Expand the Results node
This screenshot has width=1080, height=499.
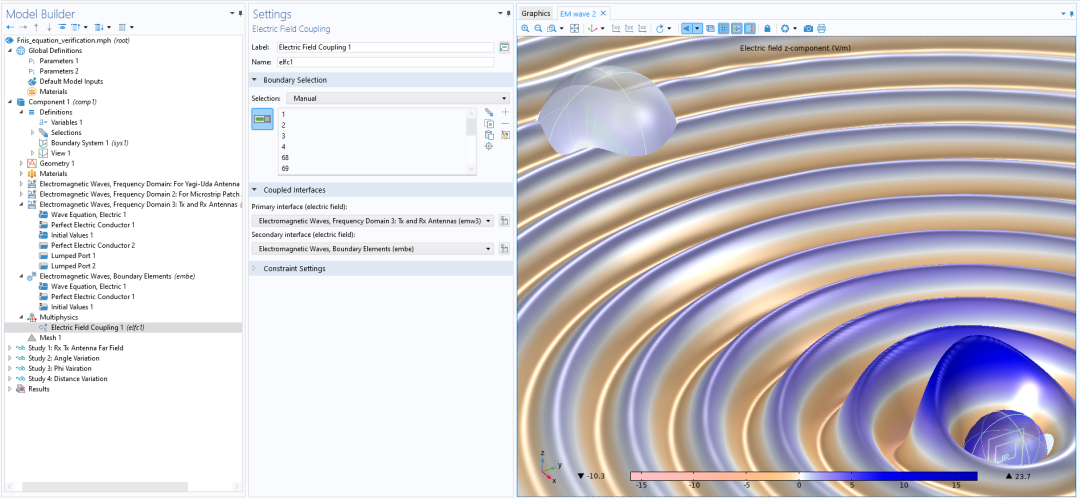[10, 389]
